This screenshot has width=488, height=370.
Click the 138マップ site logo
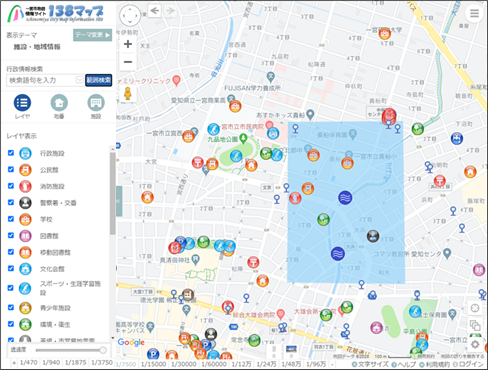coord(55,14)
